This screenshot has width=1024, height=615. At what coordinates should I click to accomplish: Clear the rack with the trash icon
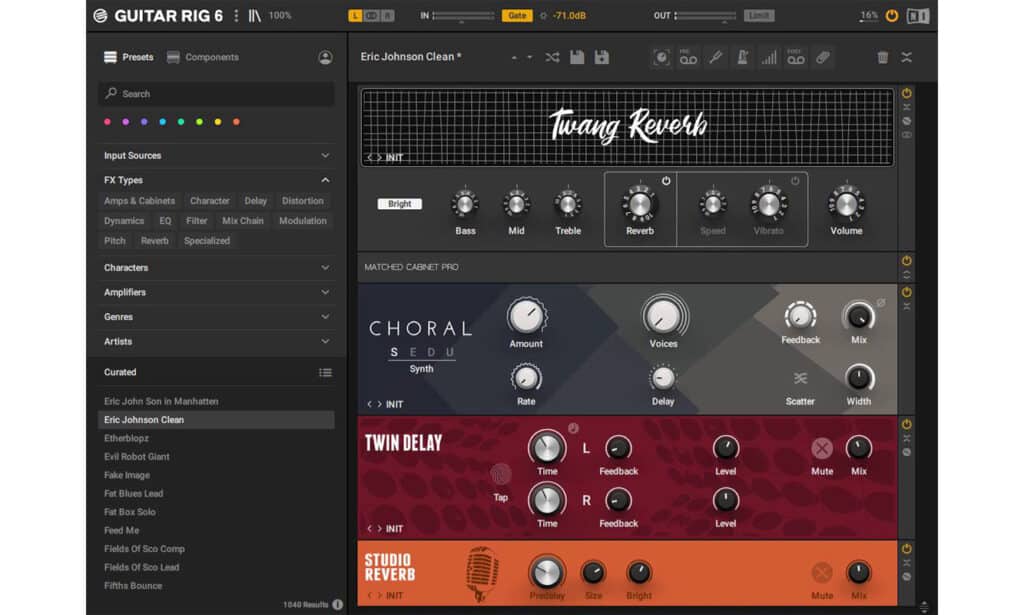[x=883, y=57]
